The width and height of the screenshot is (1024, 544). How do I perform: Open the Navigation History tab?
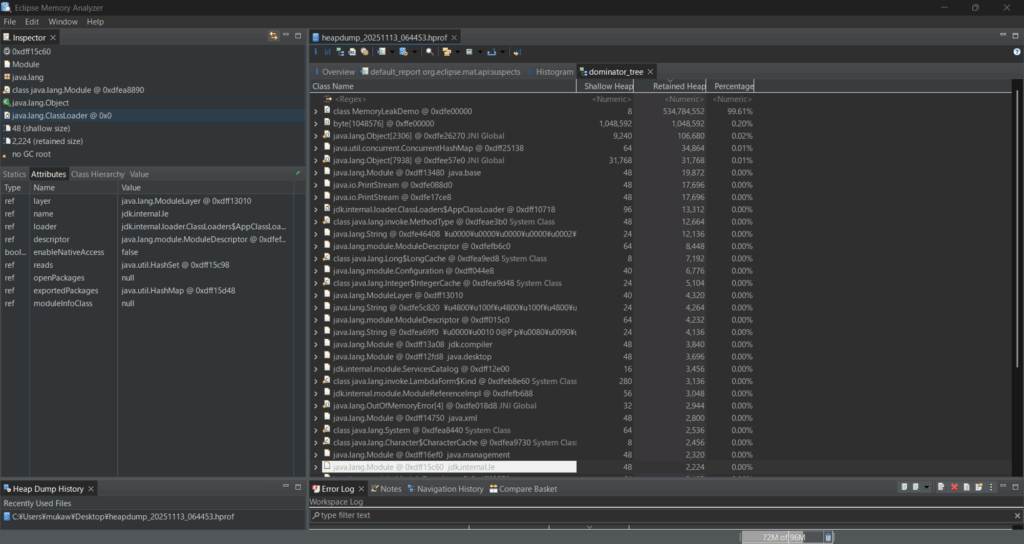(x=450, y=489)
